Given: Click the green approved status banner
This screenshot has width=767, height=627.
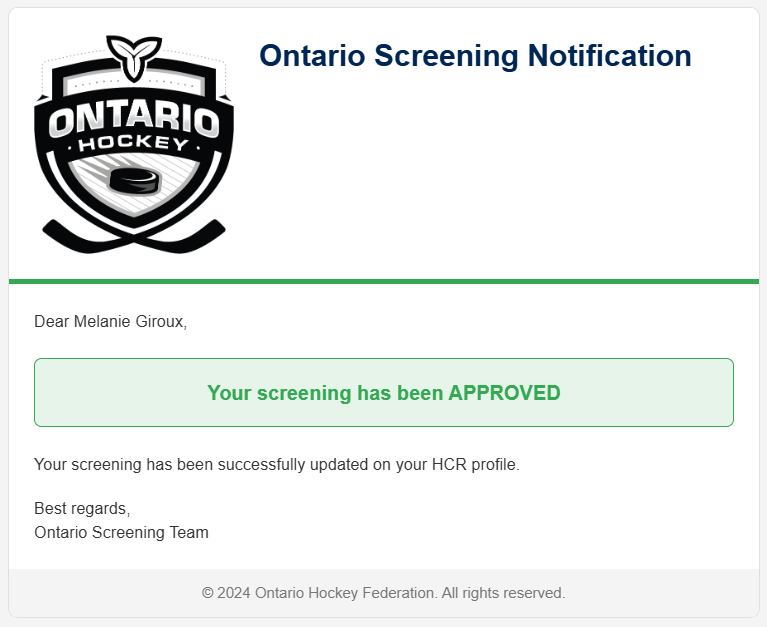Looking at the screenshot, I should click(x=384, y=392).
